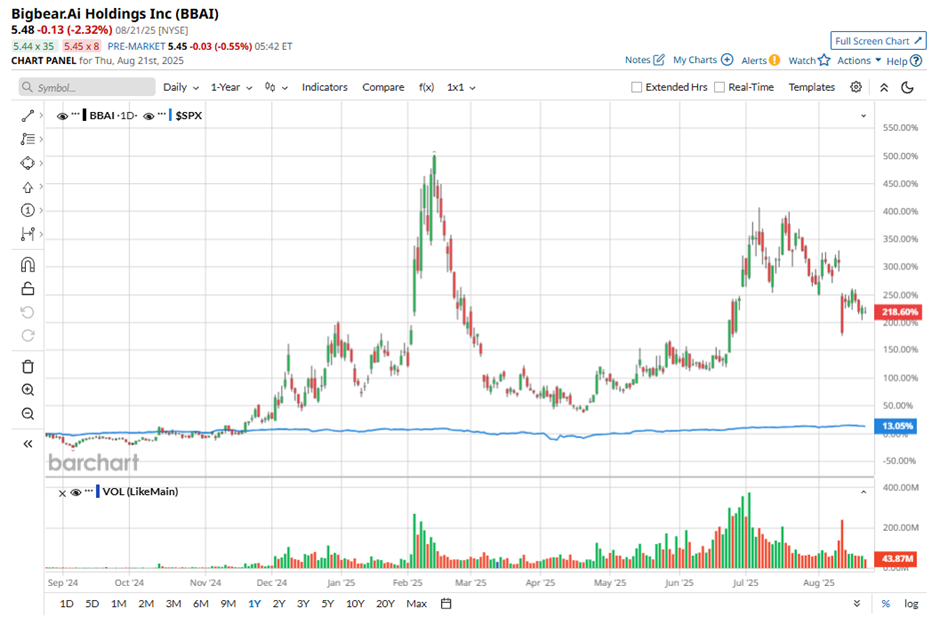The width and height of the screenshot is (940, 625).
Task: Enable the Extended Hrs checkbox
Action: [x=637, y=87]
